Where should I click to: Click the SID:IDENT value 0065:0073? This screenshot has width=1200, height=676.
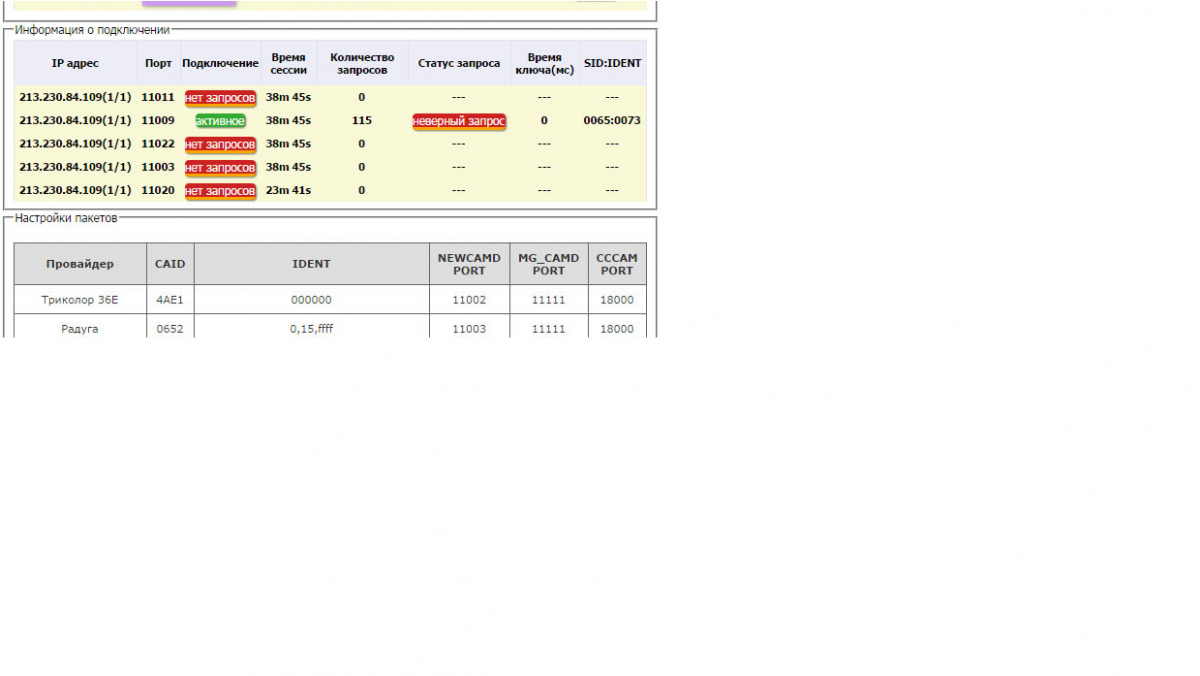(612, 121)
